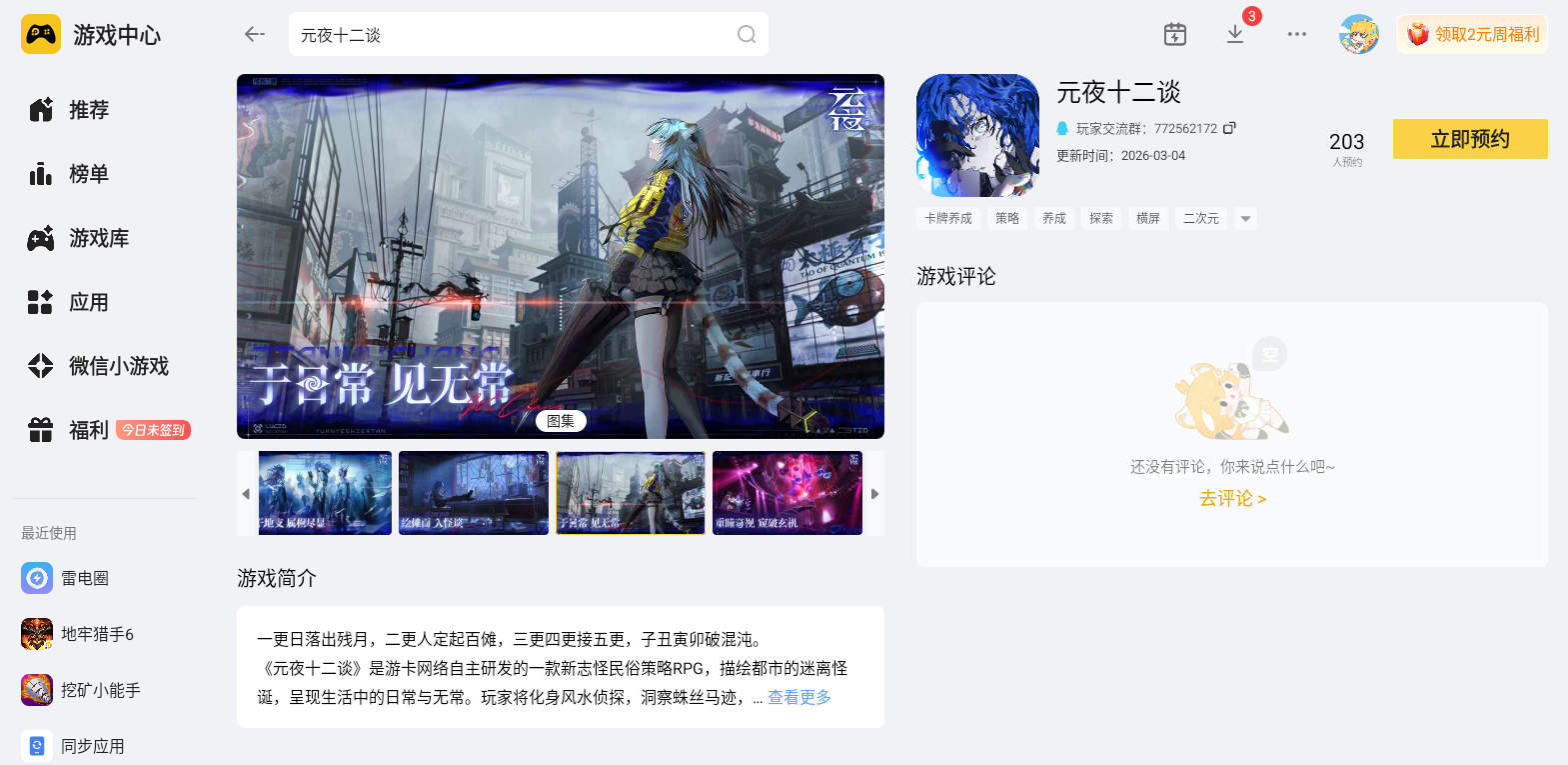This screenshot has width=1568, height=765.
Task: Click the 元夜十二谈 game title
Action: click(1119, 92)
